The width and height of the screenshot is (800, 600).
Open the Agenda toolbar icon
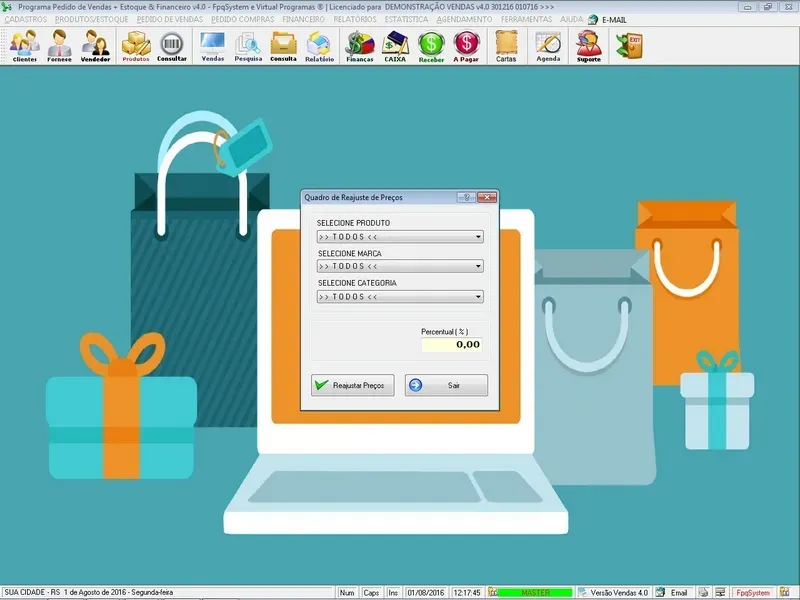(548, 46)
